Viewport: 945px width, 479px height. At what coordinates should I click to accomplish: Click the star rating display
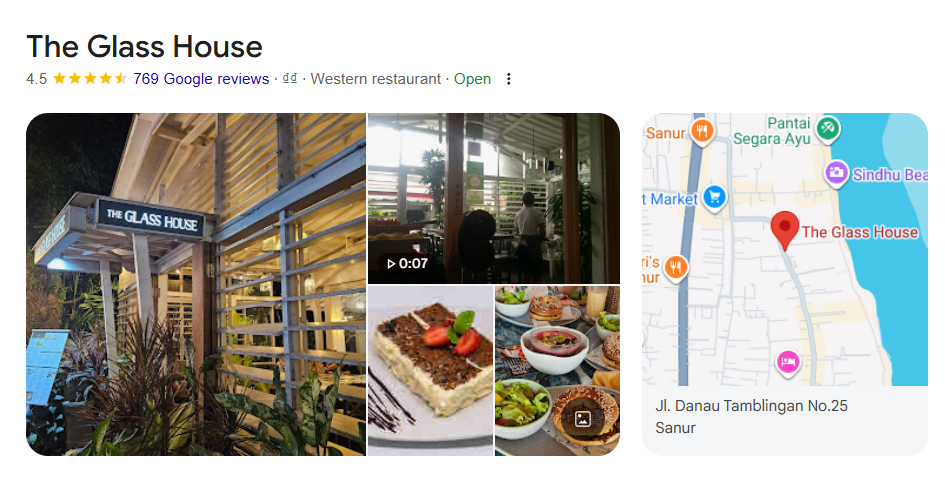[x=90, y=79]
